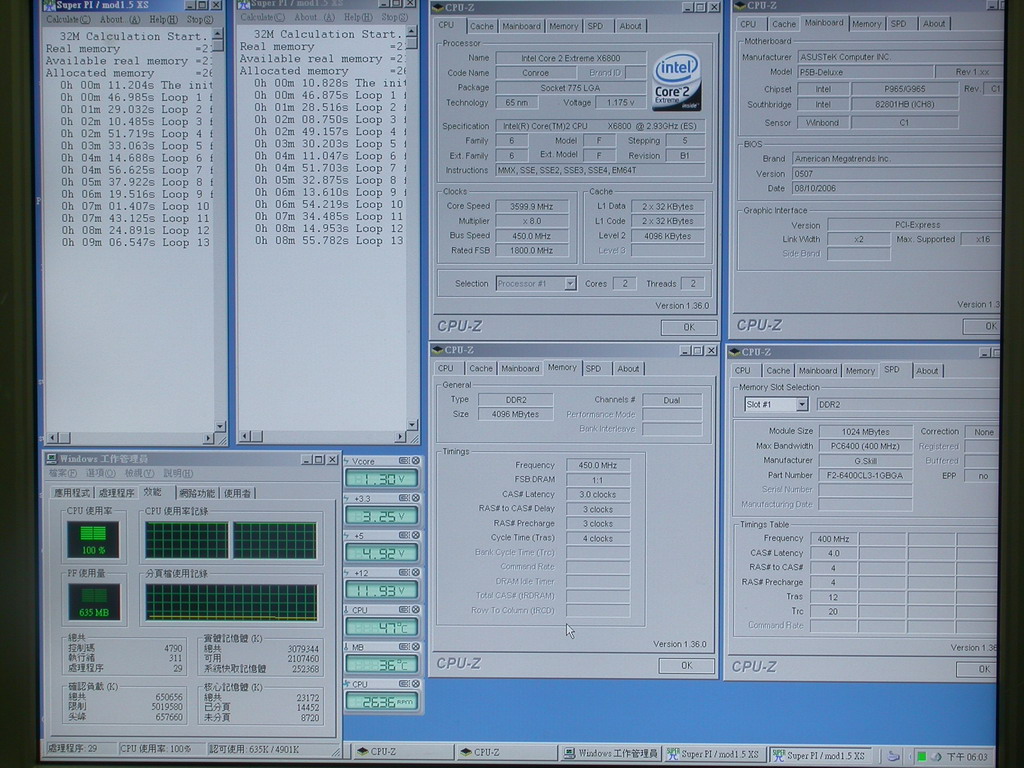The width and height of the screenshot is (1024, 768).
Task: Select the CAS# Latency 3.0 clocks value
Action: pyautogui.click(x=598, y=494)
